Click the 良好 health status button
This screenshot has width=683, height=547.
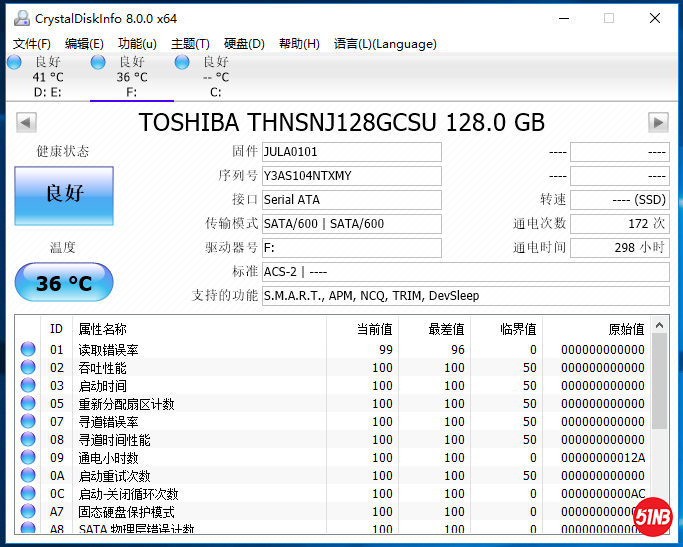tap(64, 195)
